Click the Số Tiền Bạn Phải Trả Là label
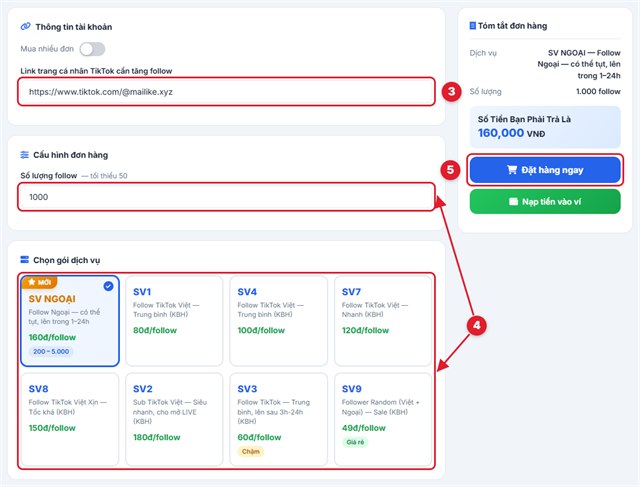 (524, 119)
